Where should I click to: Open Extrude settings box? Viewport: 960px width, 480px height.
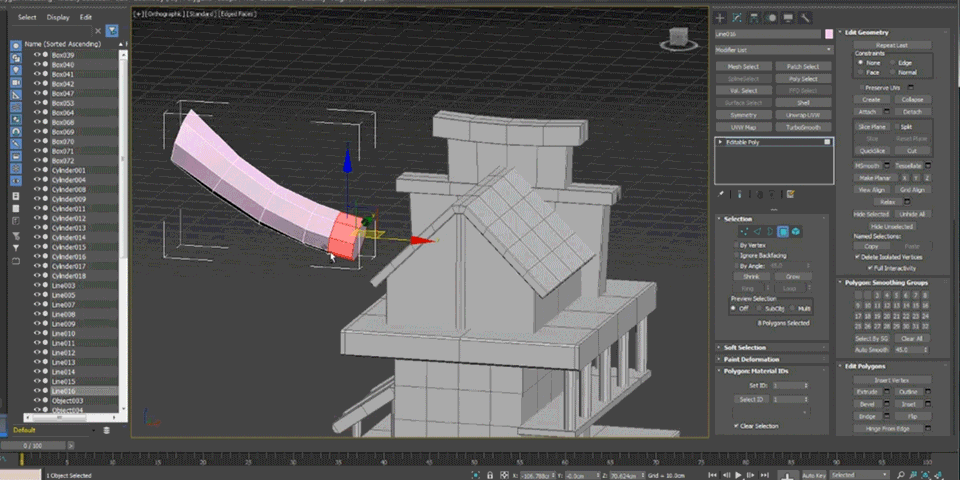point(886,392)
